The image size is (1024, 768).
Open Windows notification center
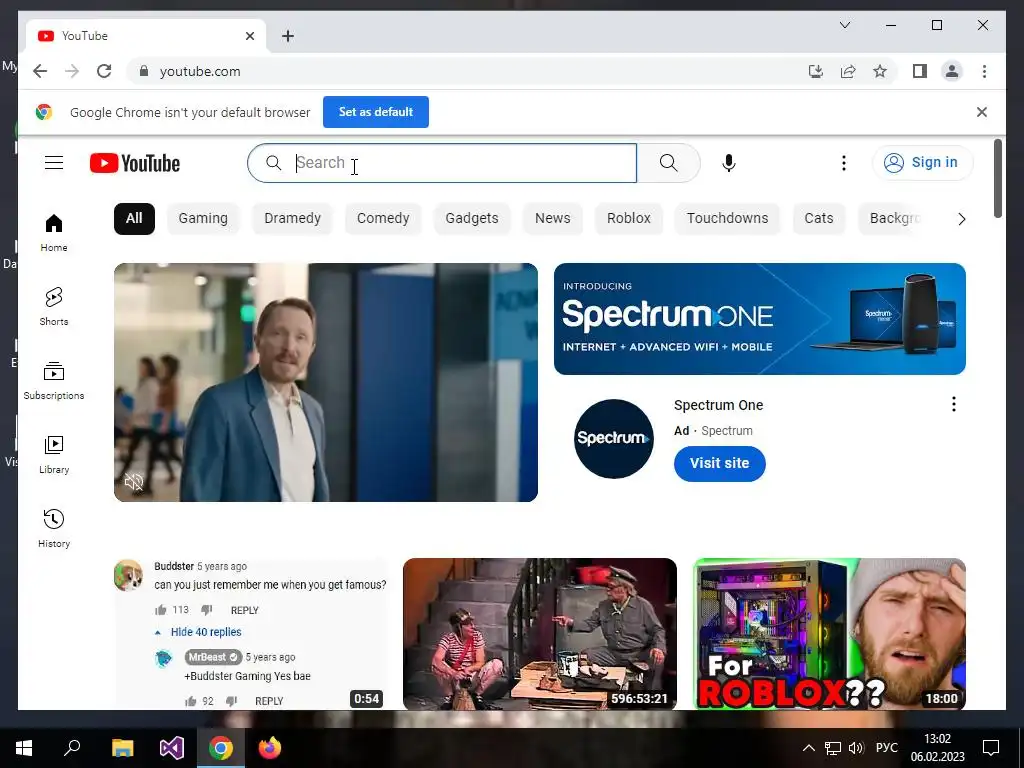click(991, 748)
